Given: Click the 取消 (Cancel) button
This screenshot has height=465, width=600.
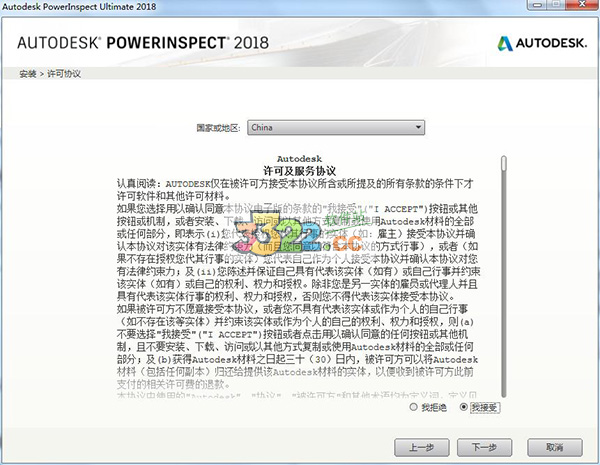Looking at the screenshot, I should 555,447.
